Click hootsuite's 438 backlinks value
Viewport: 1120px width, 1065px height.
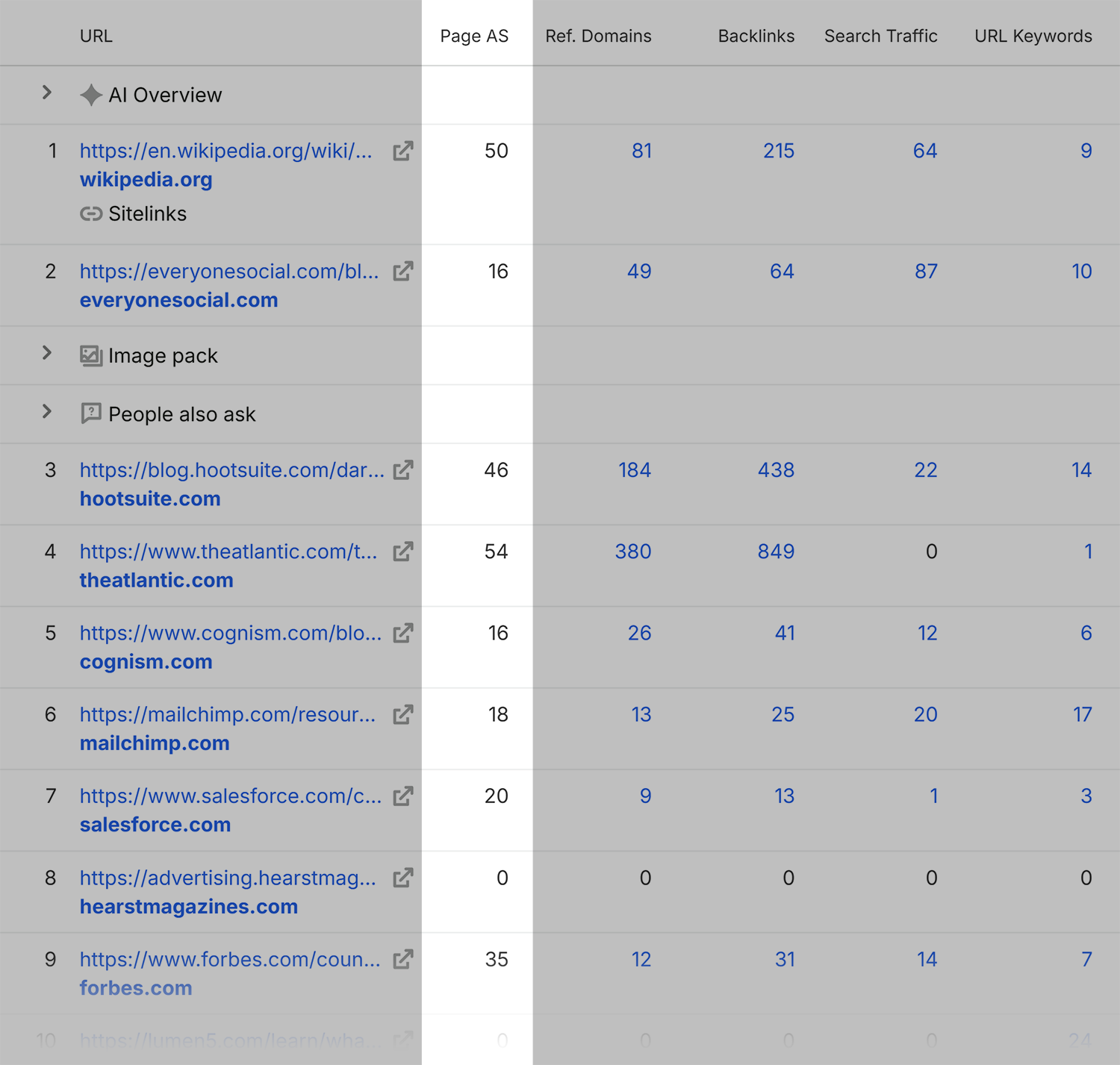click(776, 470)
